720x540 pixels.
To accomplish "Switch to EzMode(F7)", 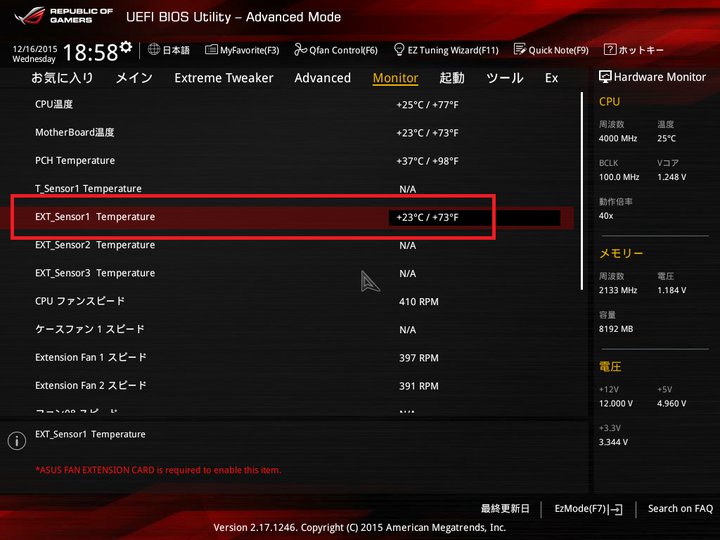I will 588,509.
